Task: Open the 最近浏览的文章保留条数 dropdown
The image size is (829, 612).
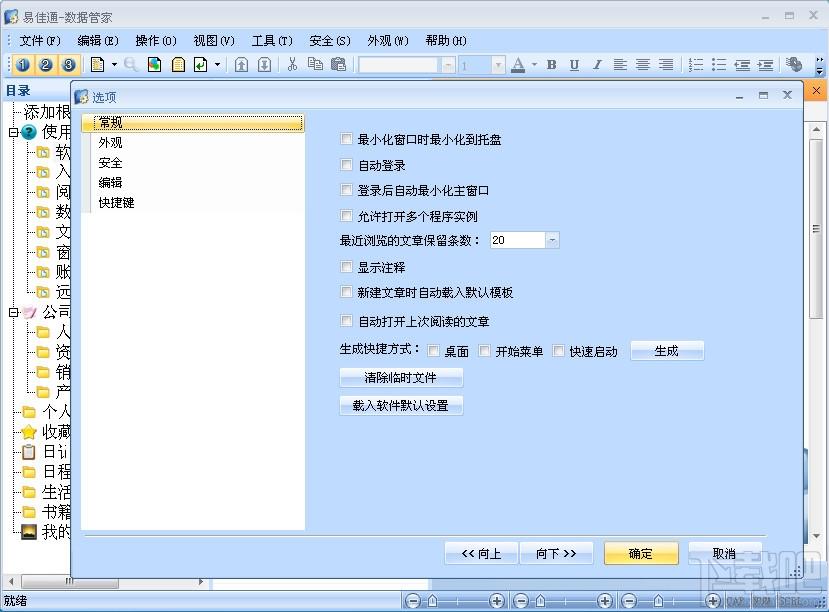Action: click(551, 240)
